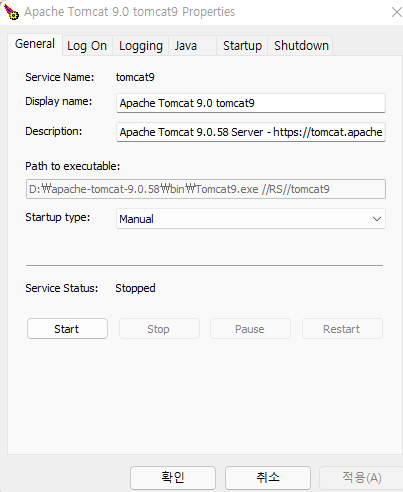
Task: Click the Path to executable field
Action: click(206, 189)
